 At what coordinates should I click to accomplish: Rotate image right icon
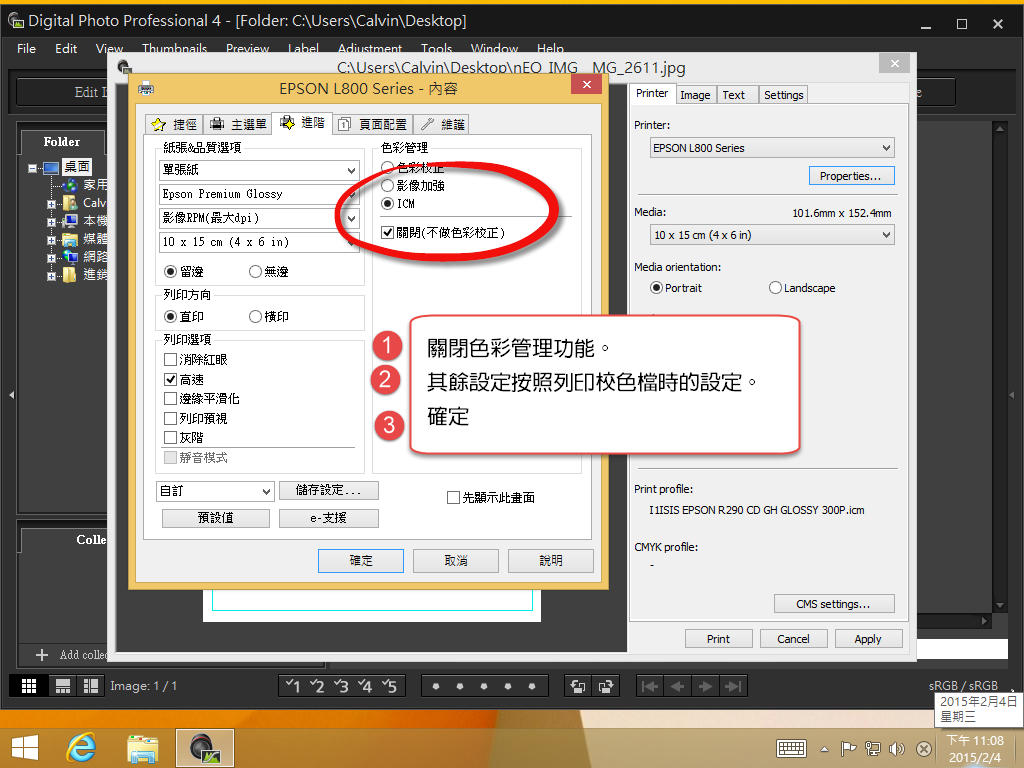coord(605,686)
